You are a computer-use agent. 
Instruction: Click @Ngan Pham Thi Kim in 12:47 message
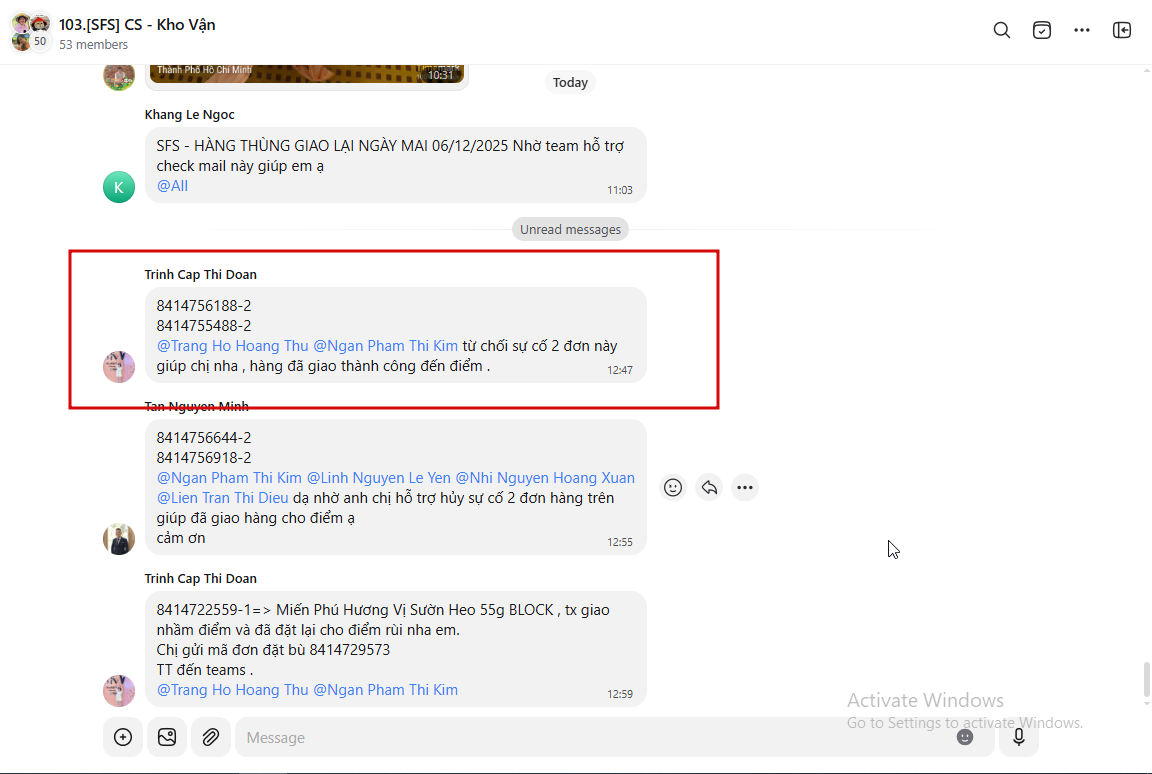point(386,346)
